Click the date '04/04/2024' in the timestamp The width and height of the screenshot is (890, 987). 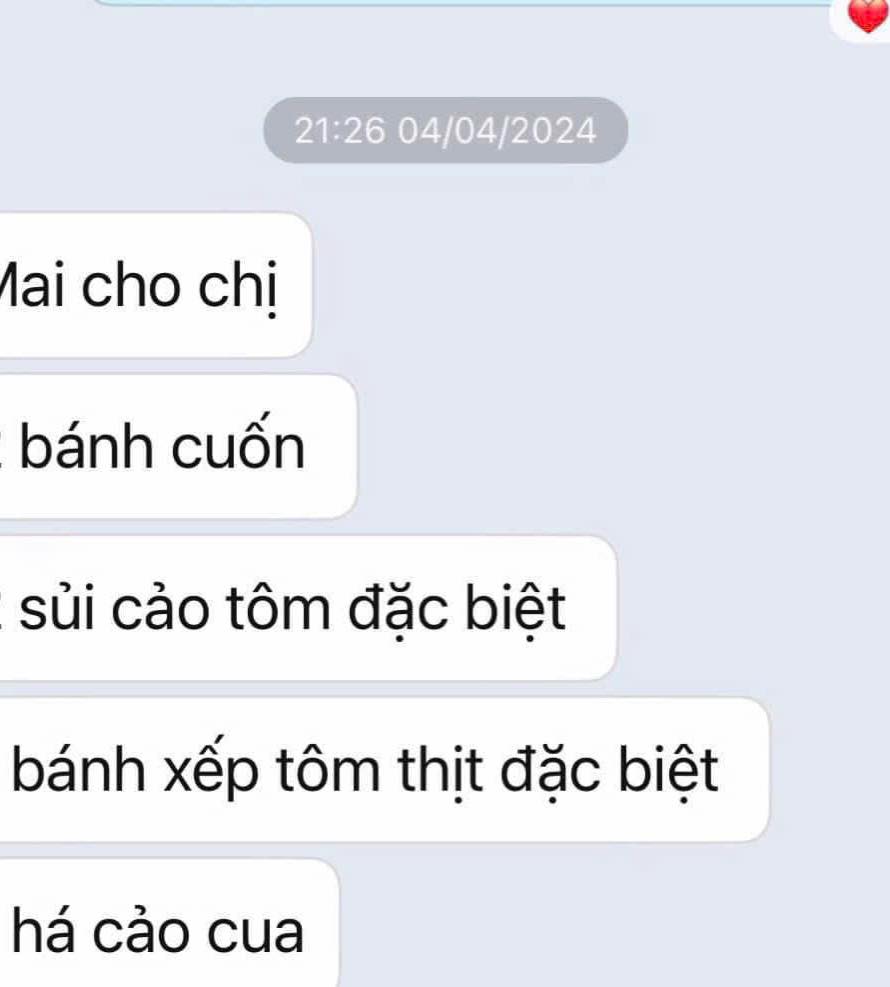tap(497, 131)
